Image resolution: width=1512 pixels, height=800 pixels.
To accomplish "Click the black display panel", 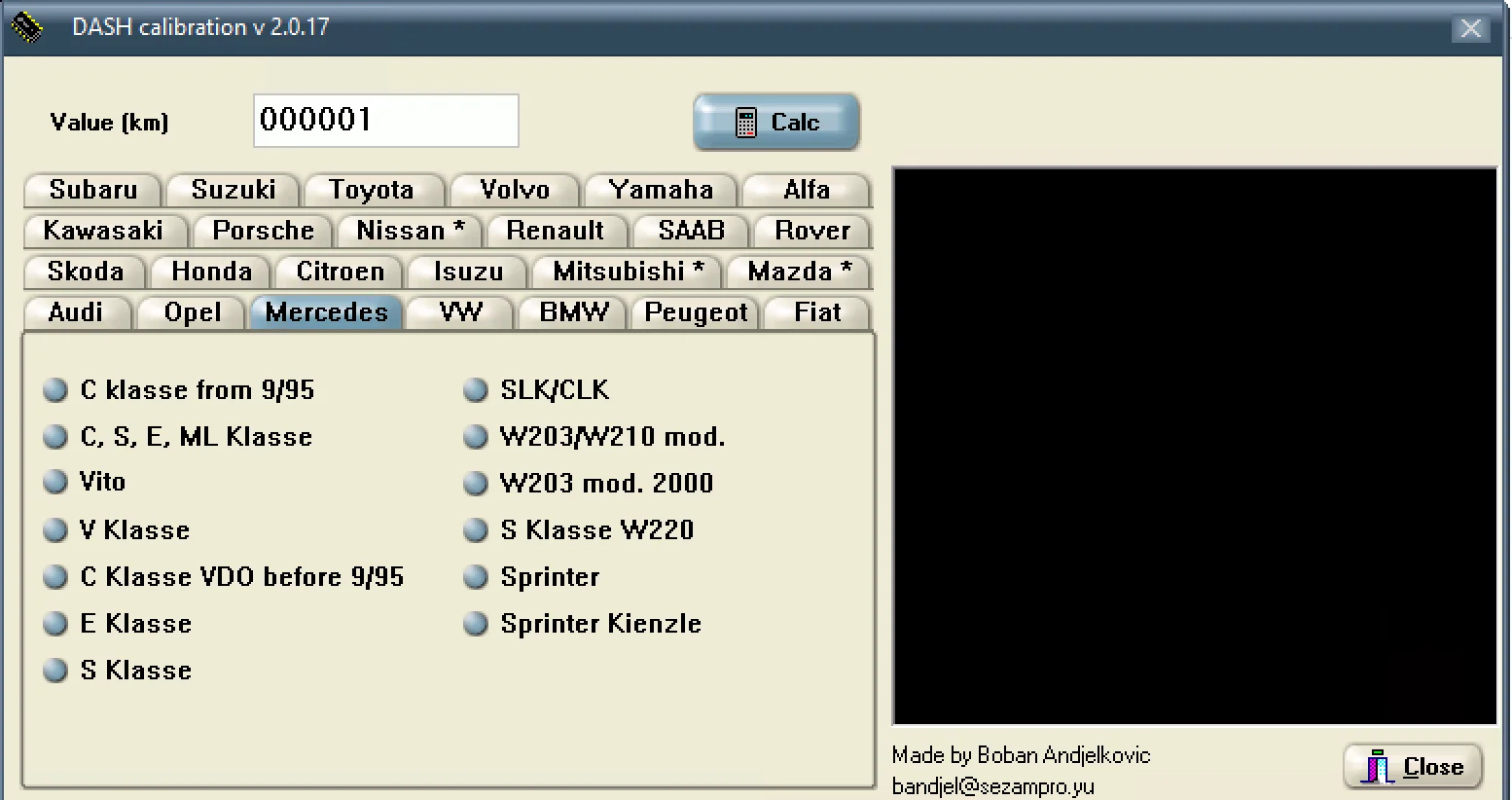I will (x=1195, y=447).
